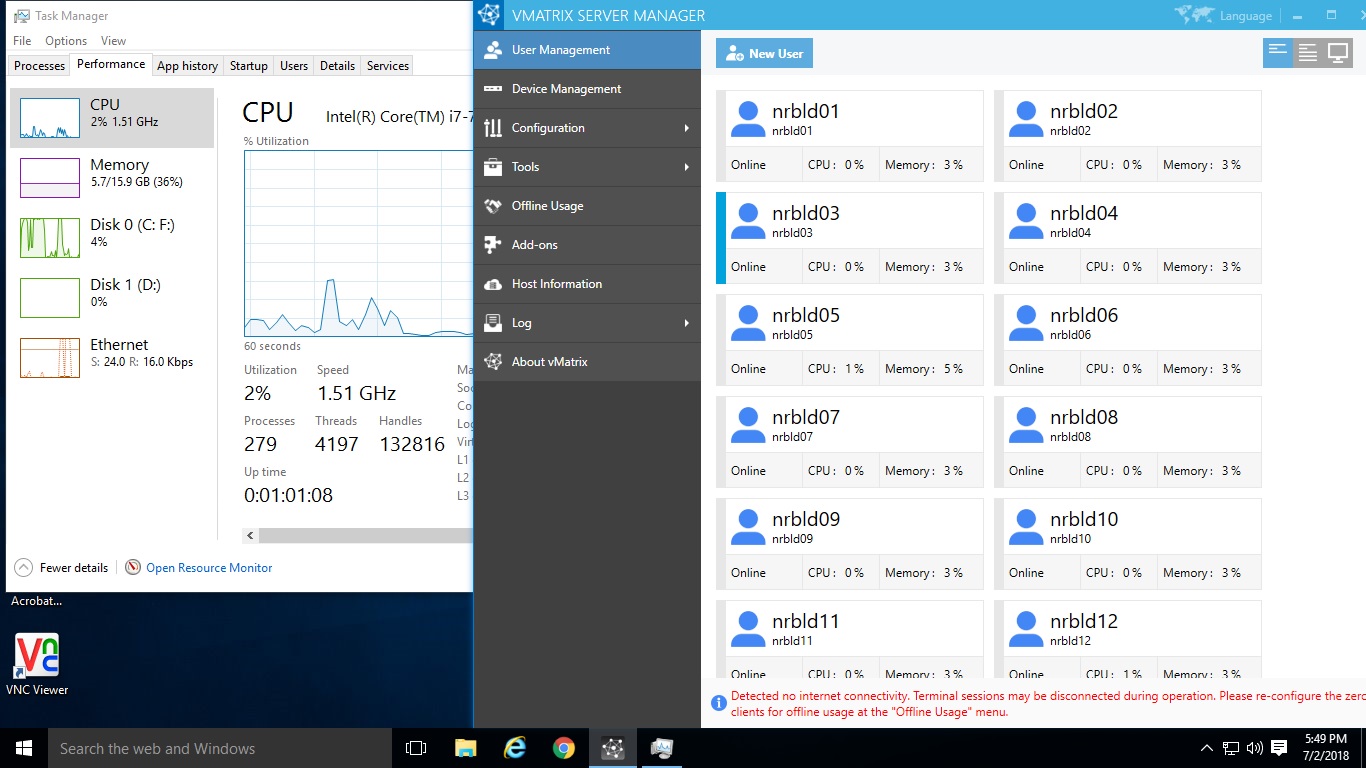
Task: Click the Log inbox icon
Action: point(492,323)
